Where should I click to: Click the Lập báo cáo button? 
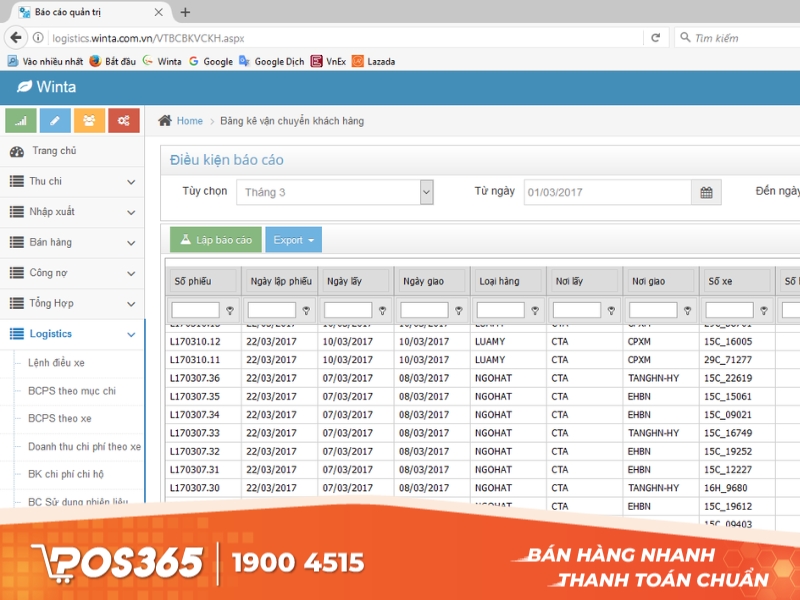click(216, 240)
